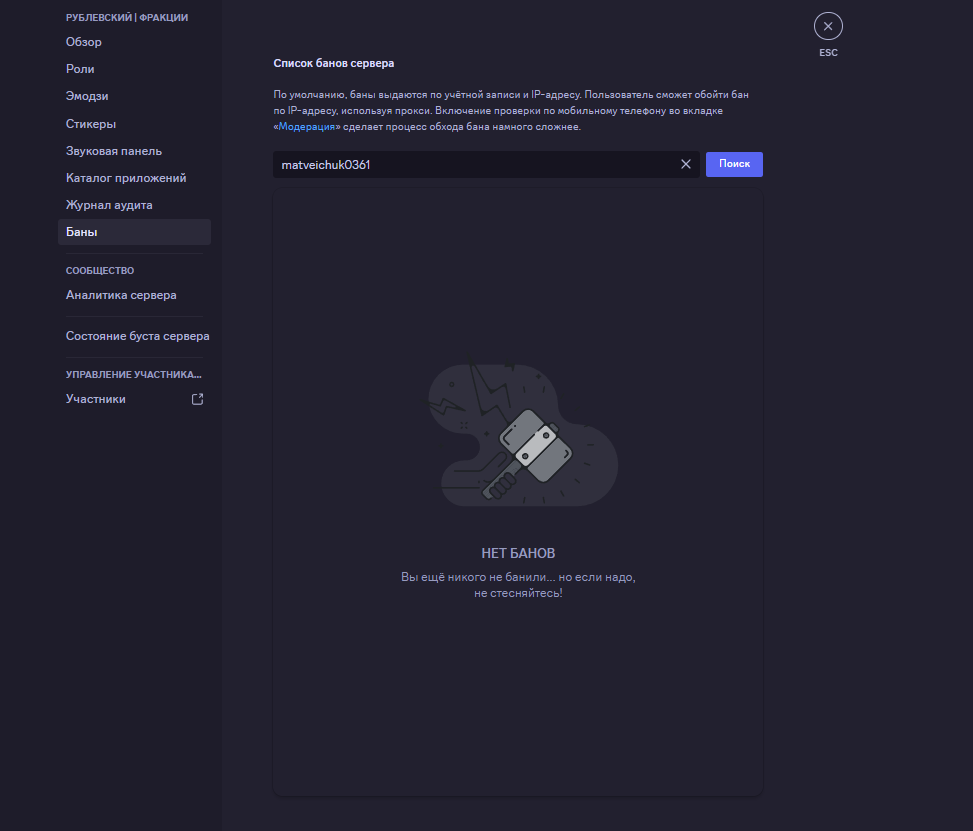The width and height of the screenshot is (973, 831).
Task: Open external link icon next to Участники
Action: tap(197, 399)
